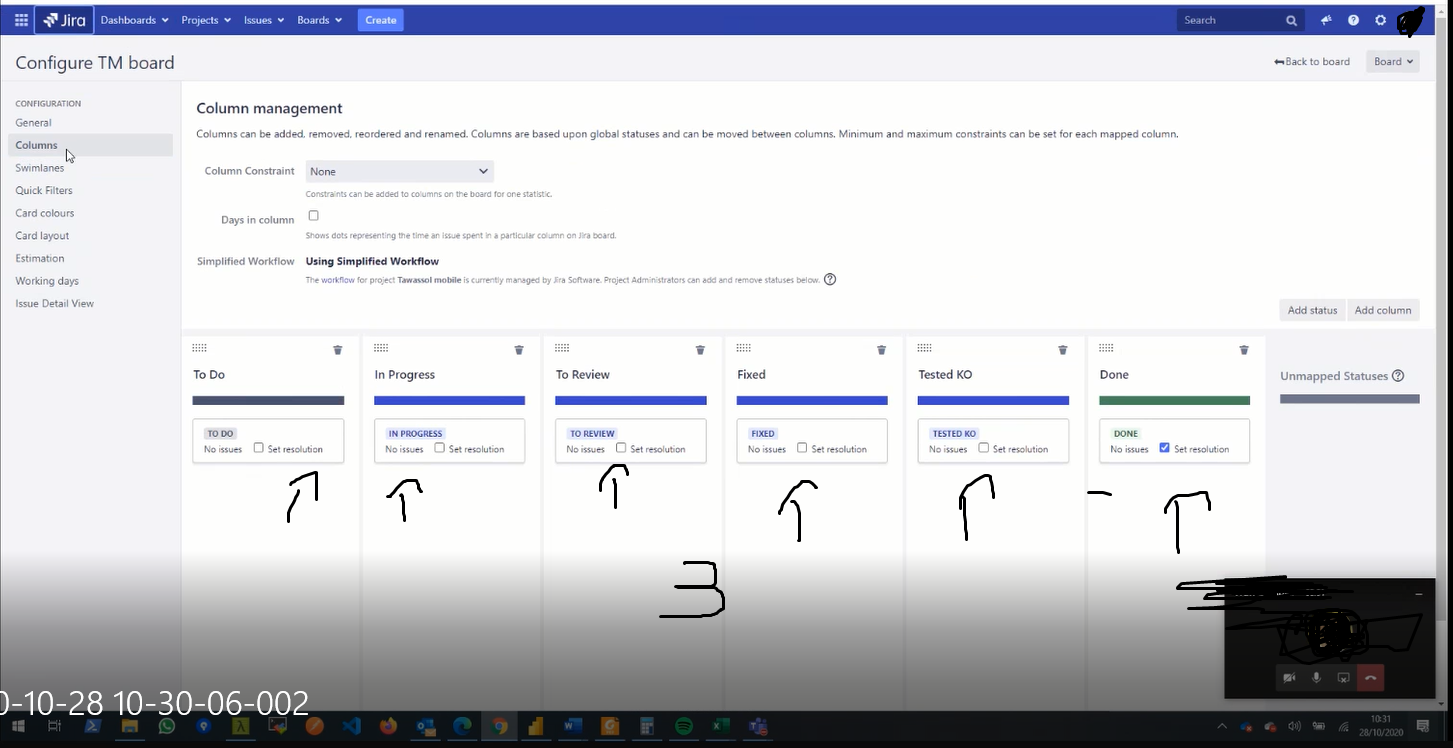The image size is (1453, 748).
Task: Select Card colours in the sidebar
Action: [x=45, y=213]
